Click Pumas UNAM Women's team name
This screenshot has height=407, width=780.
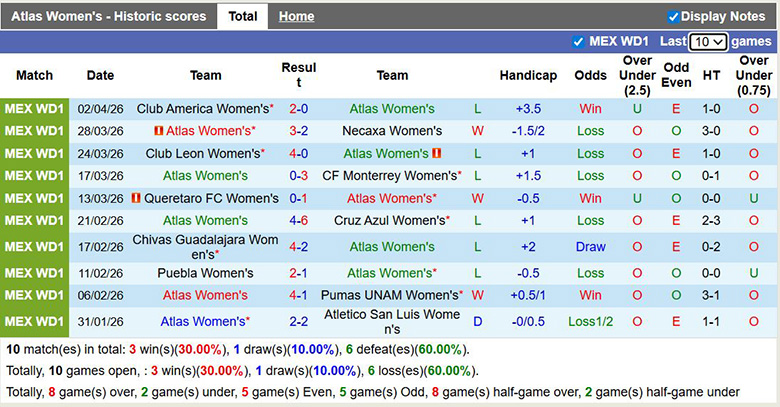[x=390, y=295]
